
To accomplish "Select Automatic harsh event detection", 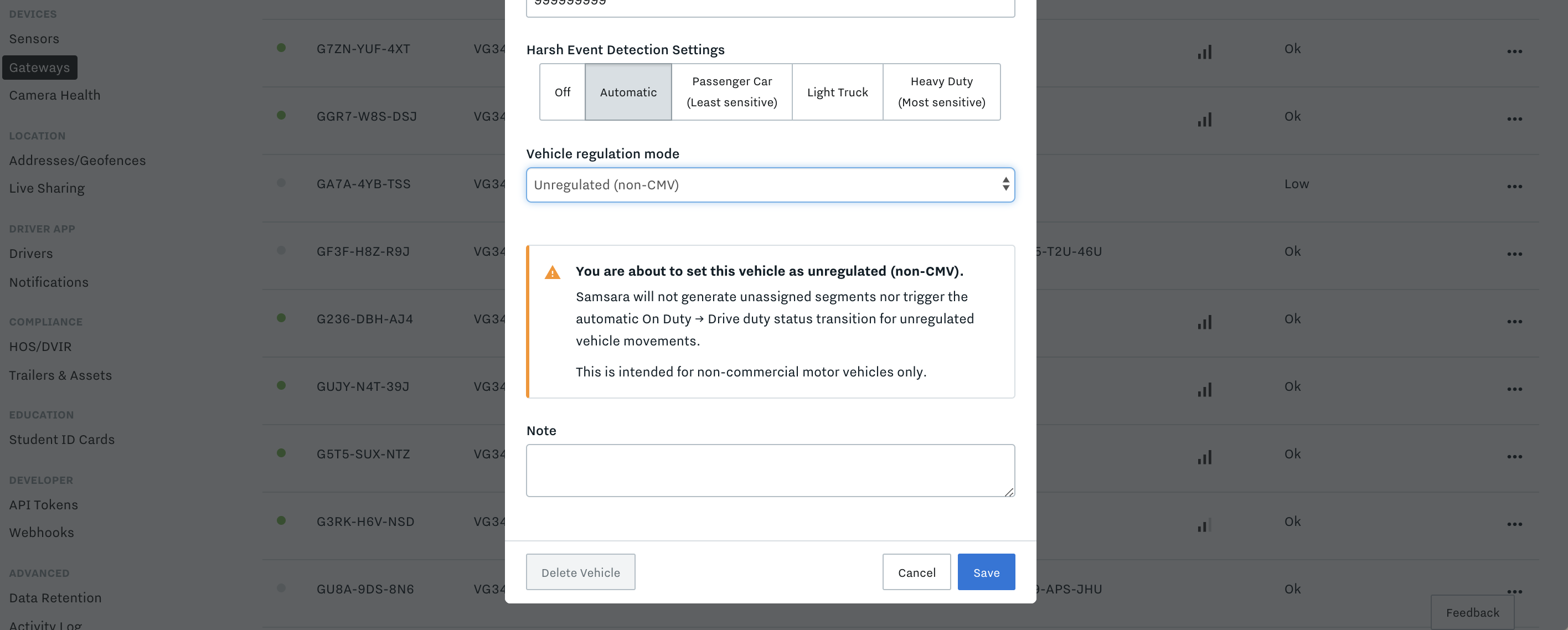I will (628, 92).
